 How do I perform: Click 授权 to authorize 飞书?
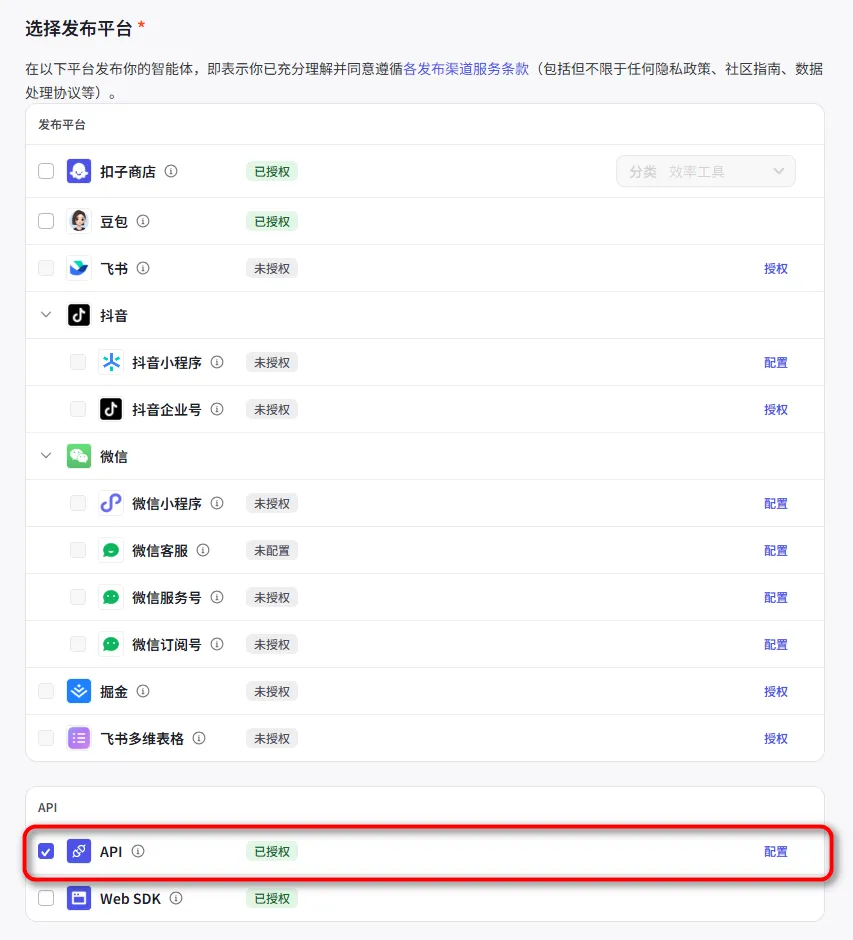776,267
